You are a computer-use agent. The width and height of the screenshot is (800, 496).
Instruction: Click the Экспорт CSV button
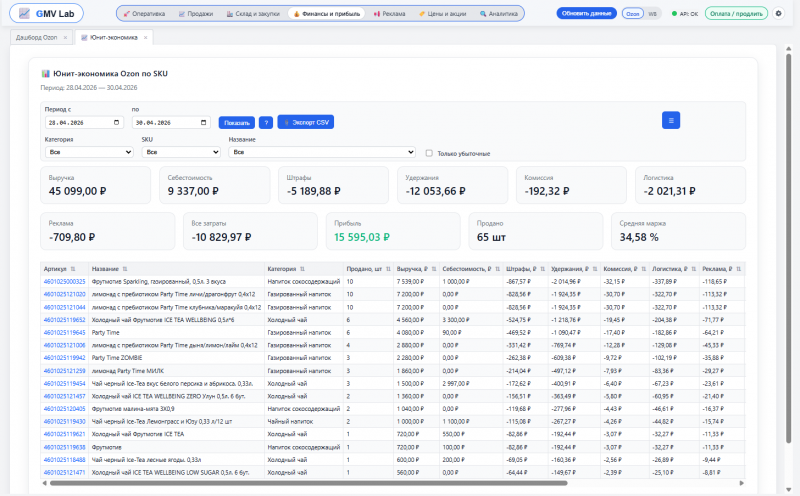tap(306, 122)
